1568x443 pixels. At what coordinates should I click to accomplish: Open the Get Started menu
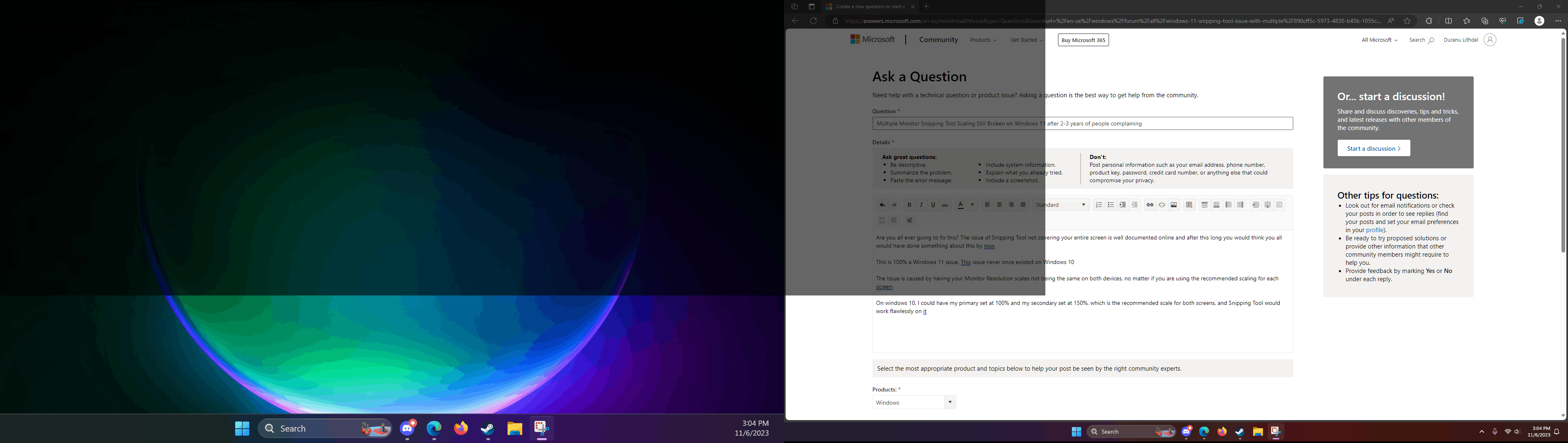[x=1026, y=40]
